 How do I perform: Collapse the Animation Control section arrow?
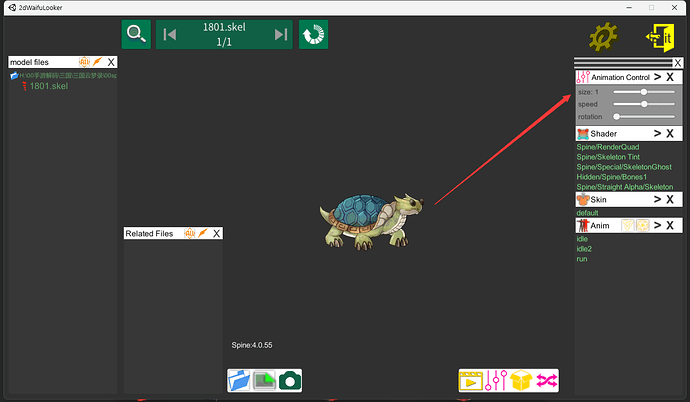[657, 77]
